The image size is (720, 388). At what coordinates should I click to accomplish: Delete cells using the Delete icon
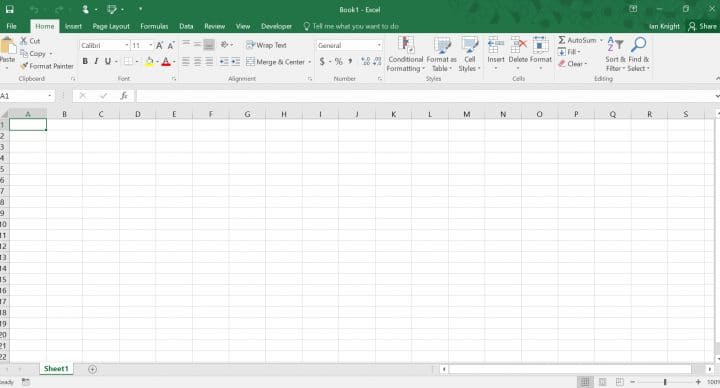tap(518, 45)
